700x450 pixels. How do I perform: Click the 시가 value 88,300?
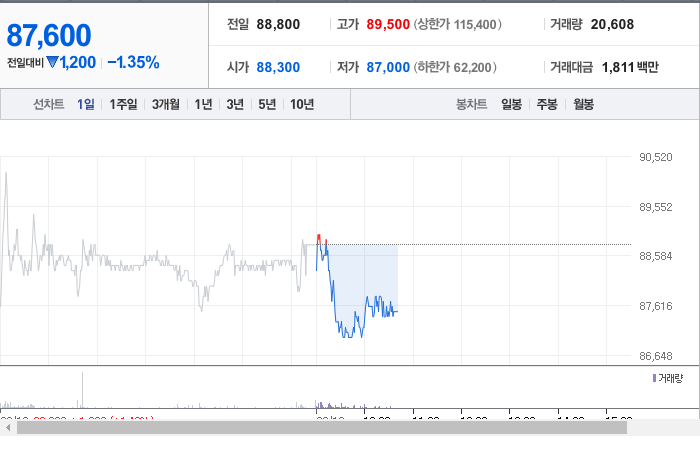click(278, 67)
